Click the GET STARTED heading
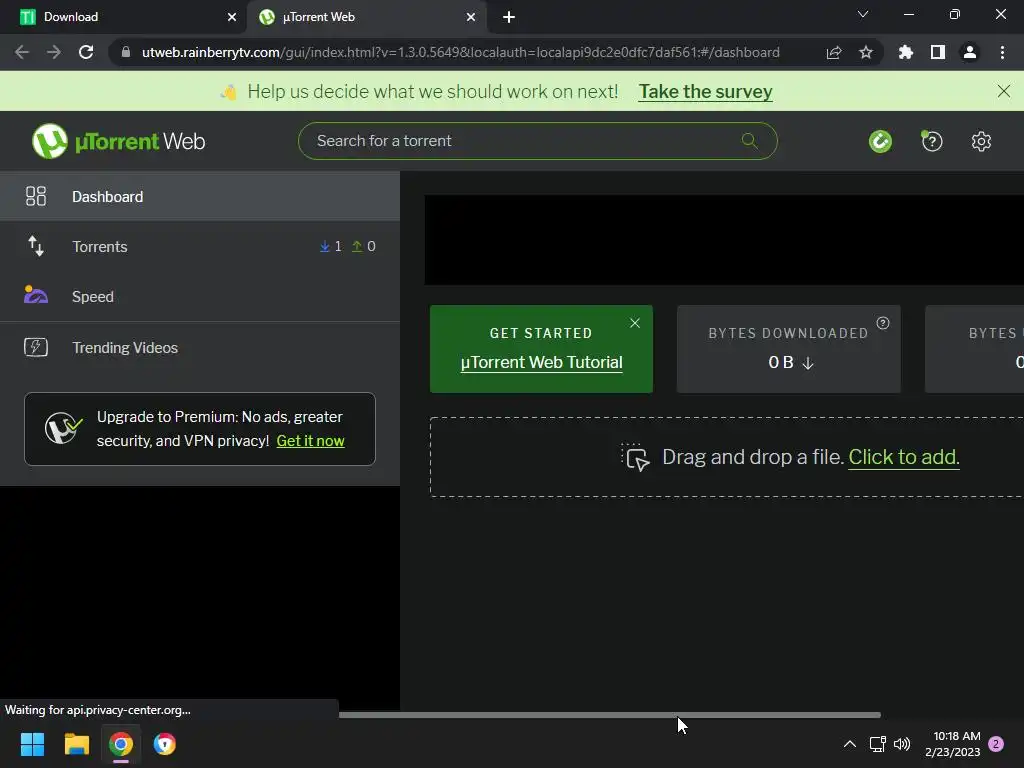The width and height of the screenshot is (1024, 768). coord(541,333)
